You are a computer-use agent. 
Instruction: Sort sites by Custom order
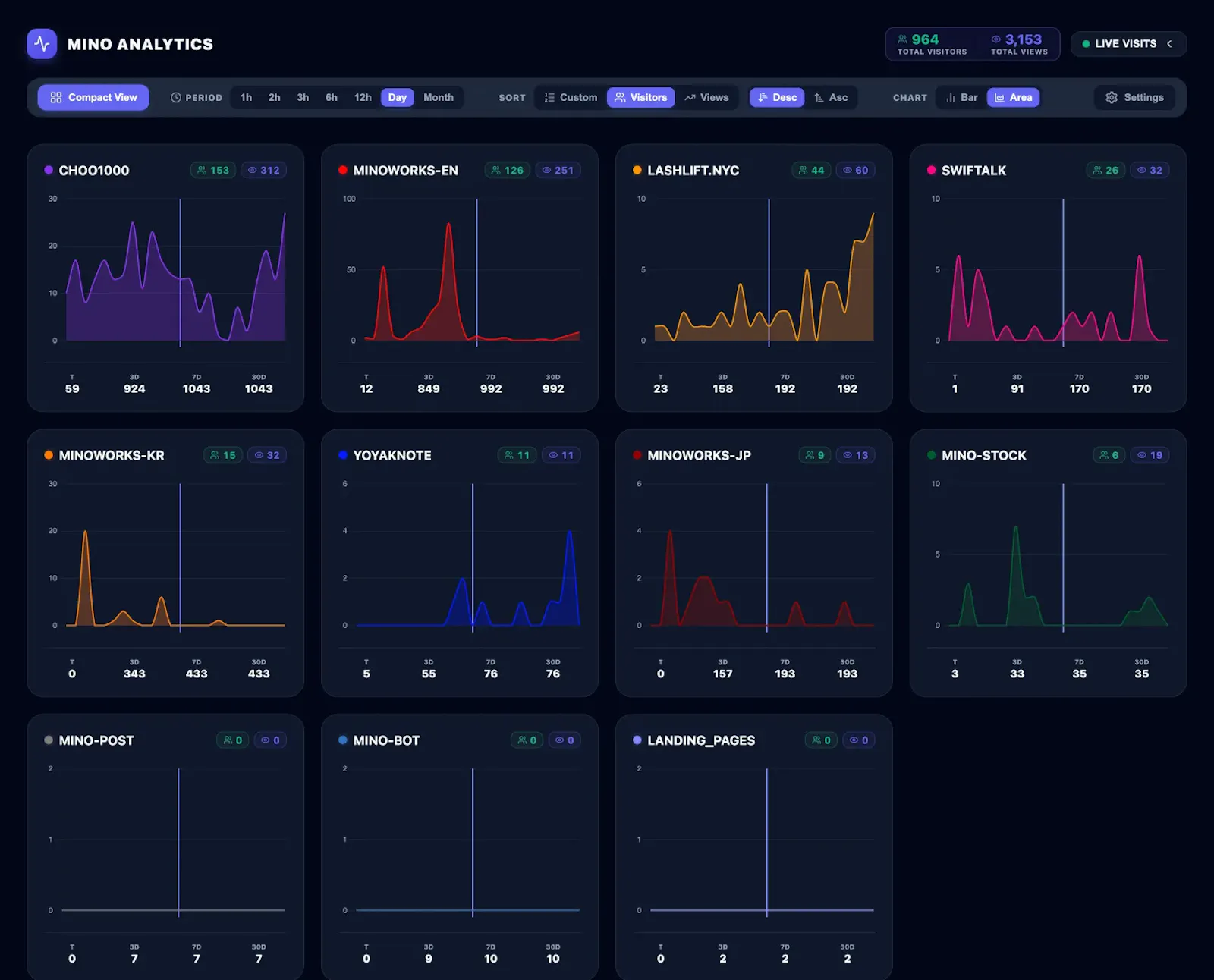pyautogui.click(x=571, y=97)
